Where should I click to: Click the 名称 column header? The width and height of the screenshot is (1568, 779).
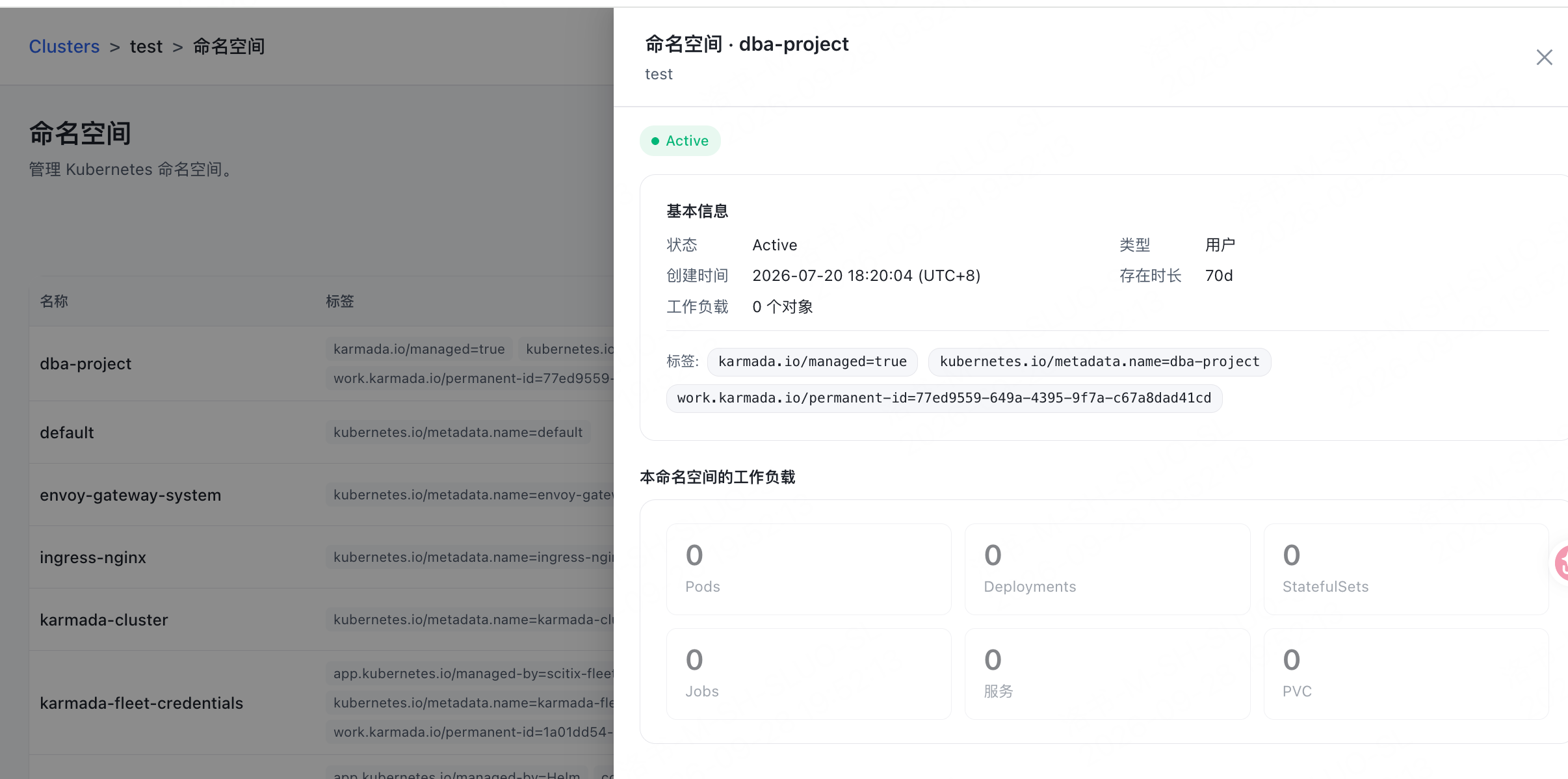54,301
